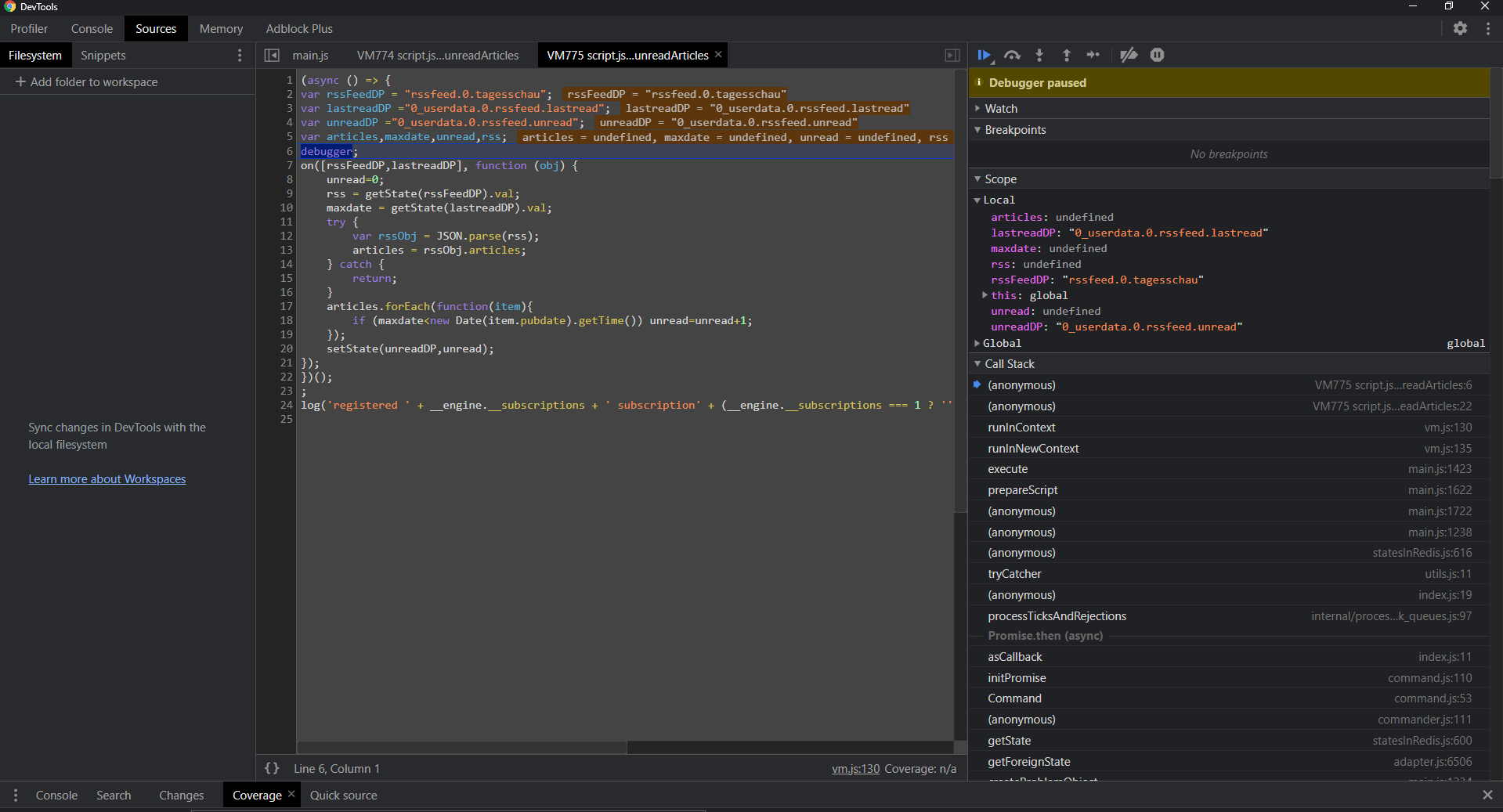Select the initPromise call stack frame
Viewport: 1503px width, 812px height.
point(1229,678)
